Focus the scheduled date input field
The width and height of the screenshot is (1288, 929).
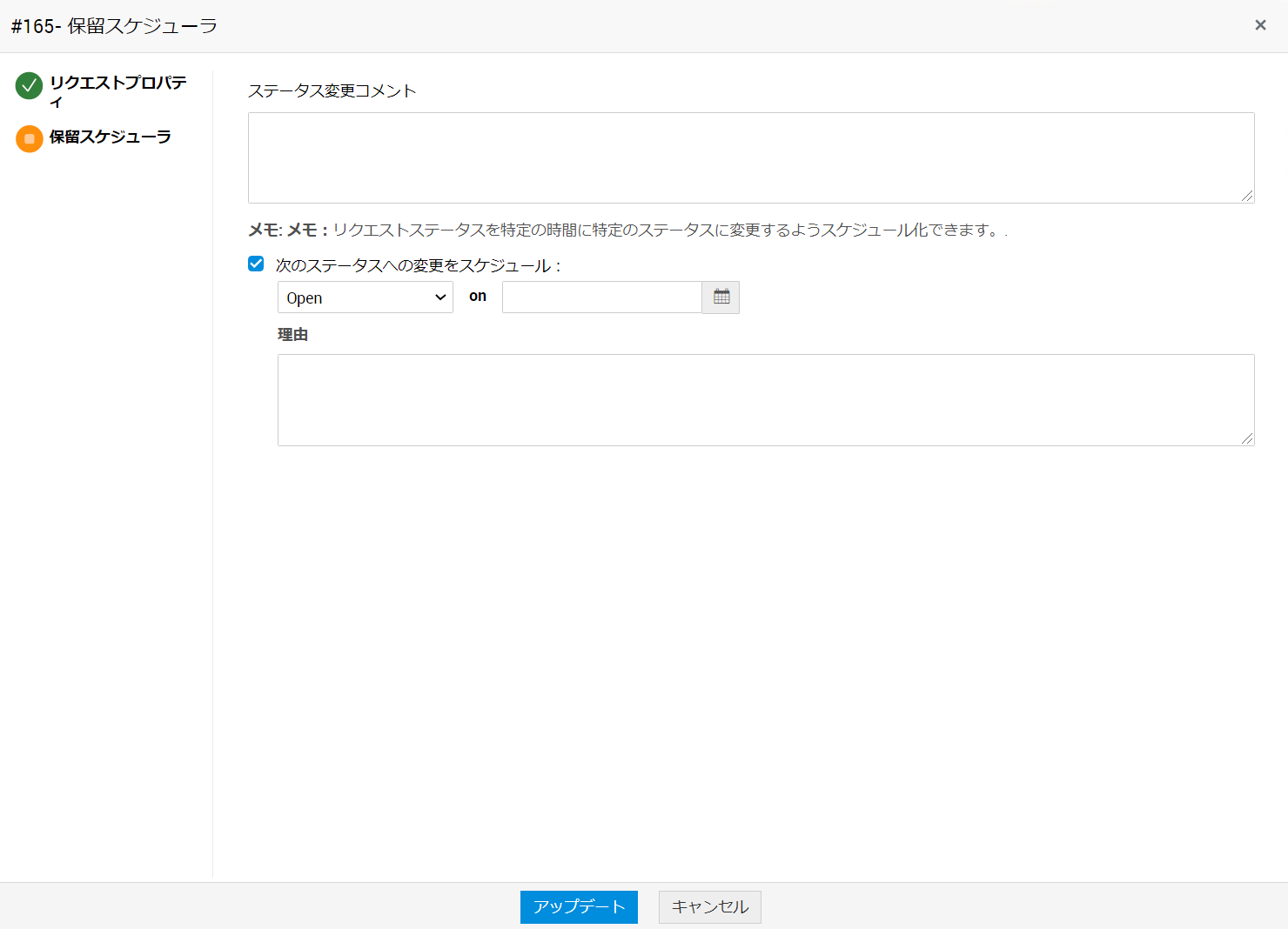click(601, 297)
